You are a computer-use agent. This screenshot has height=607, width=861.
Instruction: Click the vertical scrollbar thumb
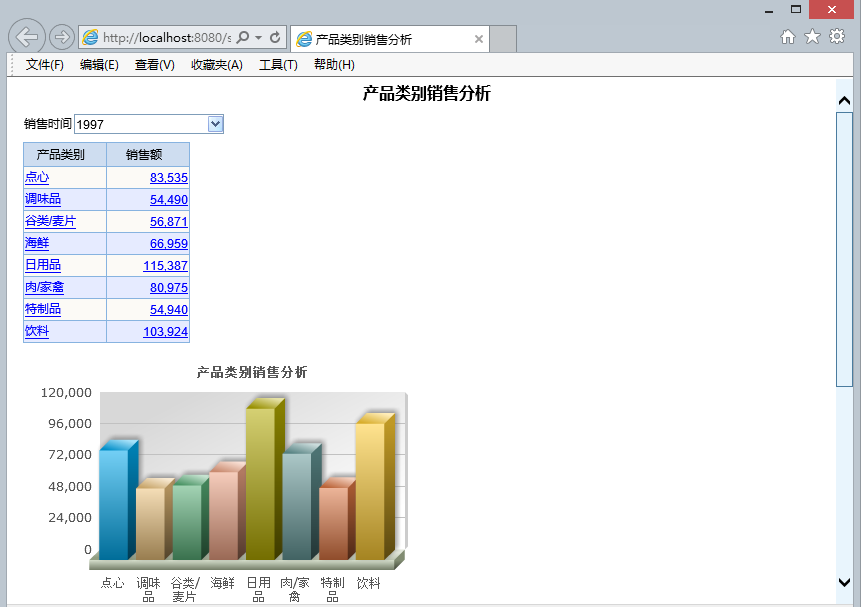tap(844, 249)
